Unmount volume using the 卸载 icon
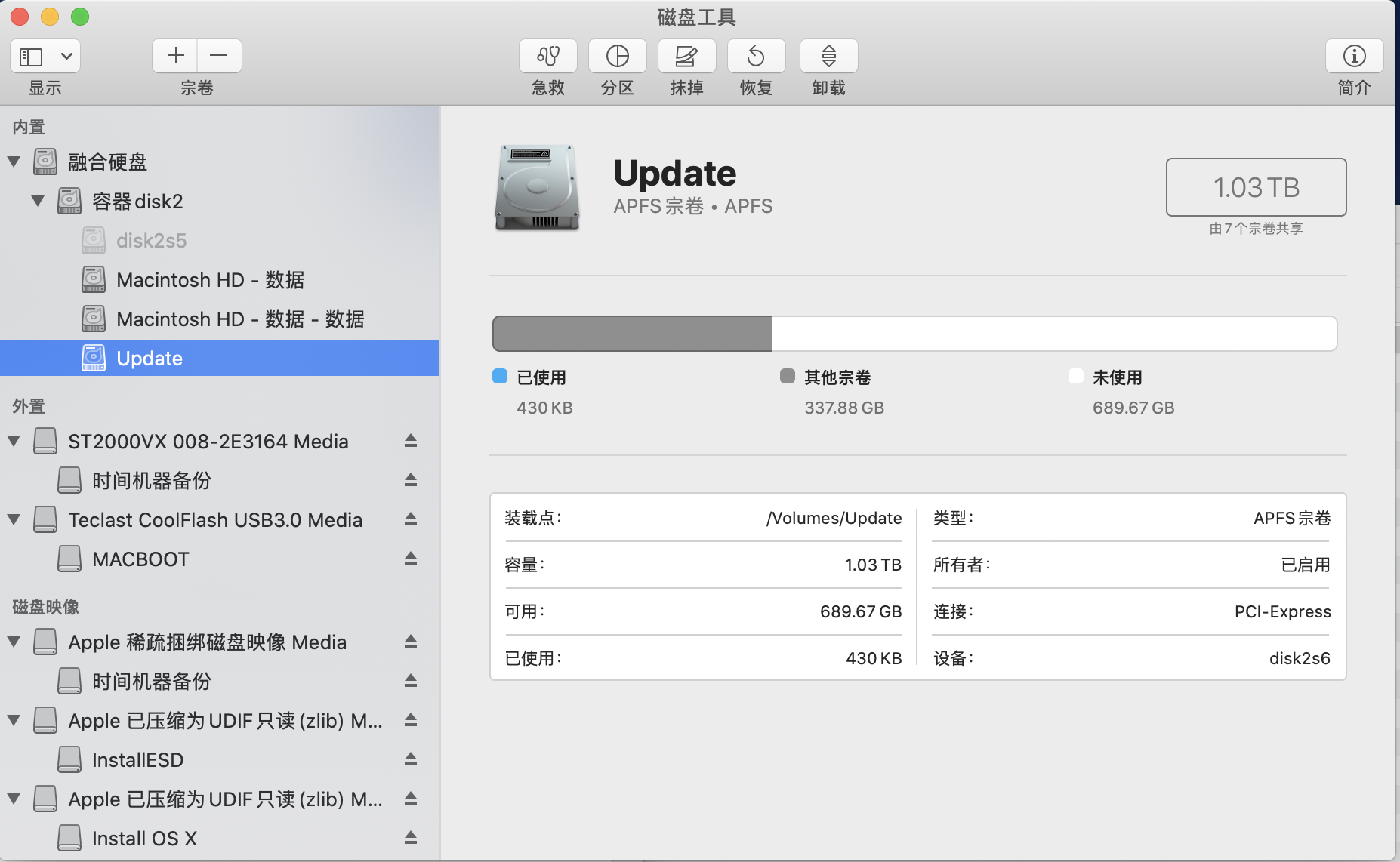Image resolution: width=1400 pixels, height=862 pixels. click(828, 57)
